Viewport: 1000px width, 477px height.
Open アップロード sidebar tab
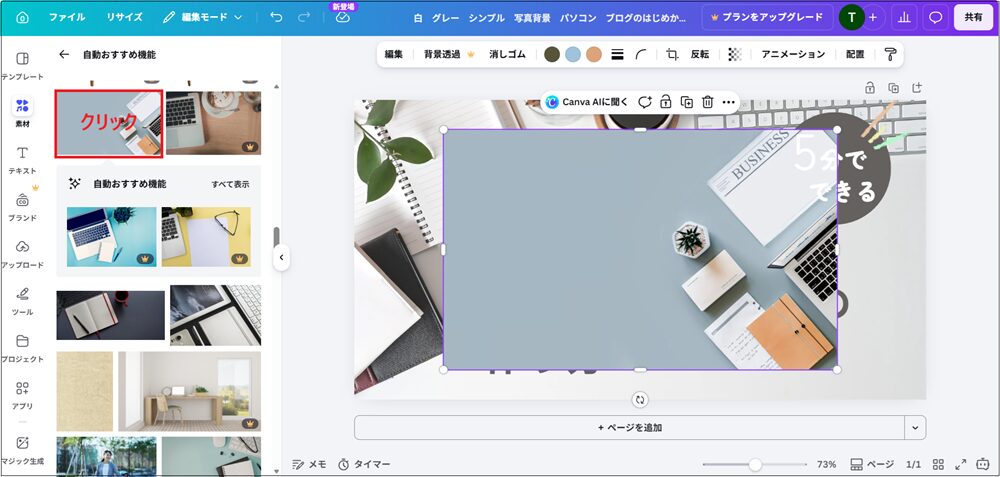(x=22, y=254)
